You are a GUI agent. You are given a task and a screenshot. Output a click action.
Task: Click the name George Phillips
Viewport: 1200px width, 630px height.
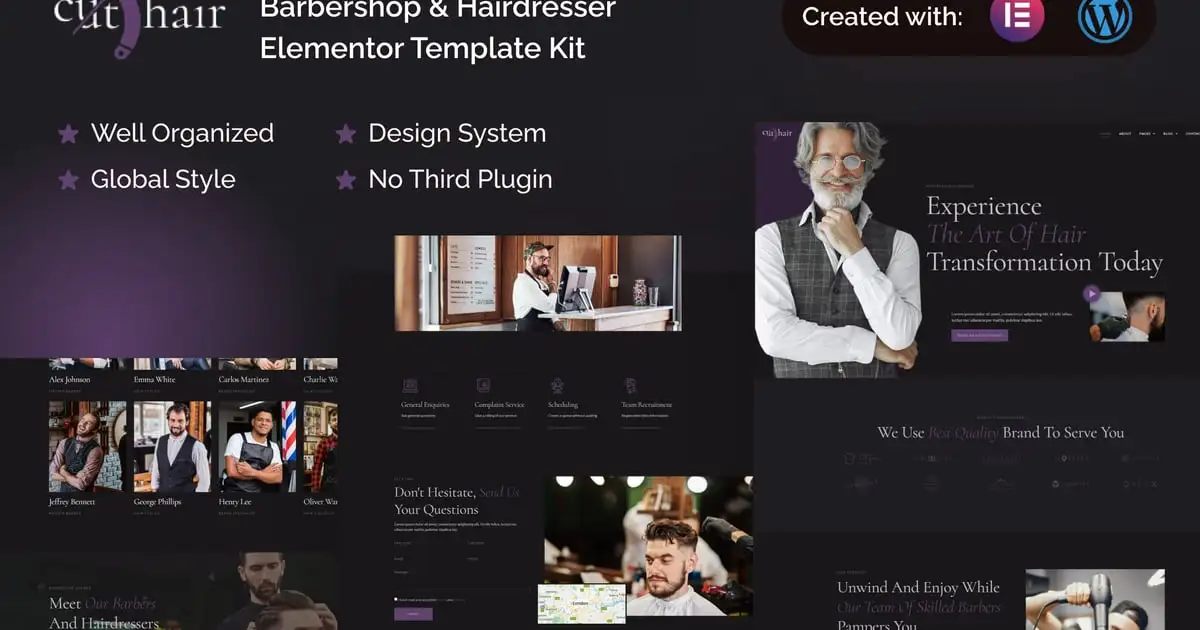[x=158, y=502]
